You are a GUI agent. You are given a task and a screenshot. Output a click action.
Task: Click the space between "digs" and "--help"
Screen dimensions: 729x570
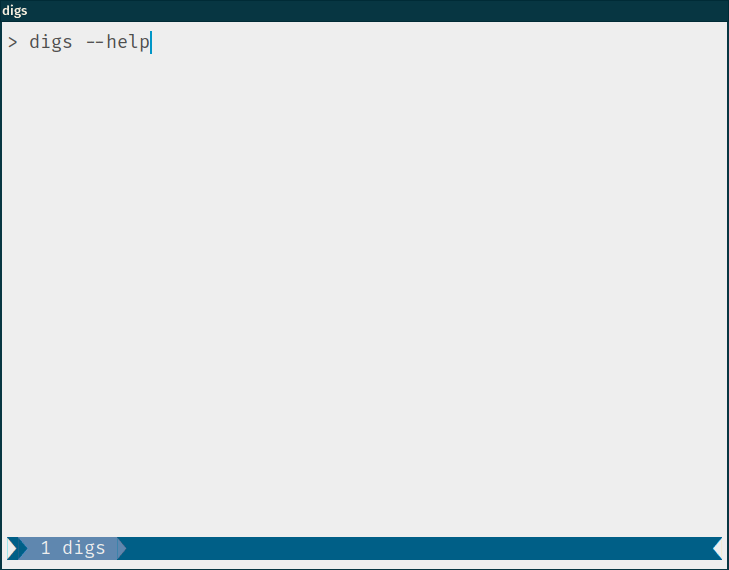(x=80, y=43)
